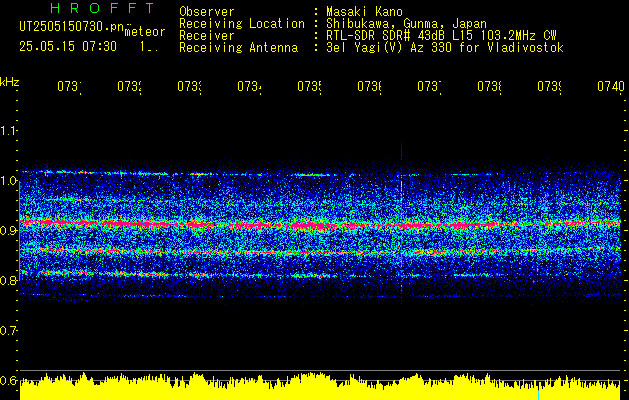Click the cyan marker in the yellow level graph
This screenshot has width=629, height=400.
[538, 393]
